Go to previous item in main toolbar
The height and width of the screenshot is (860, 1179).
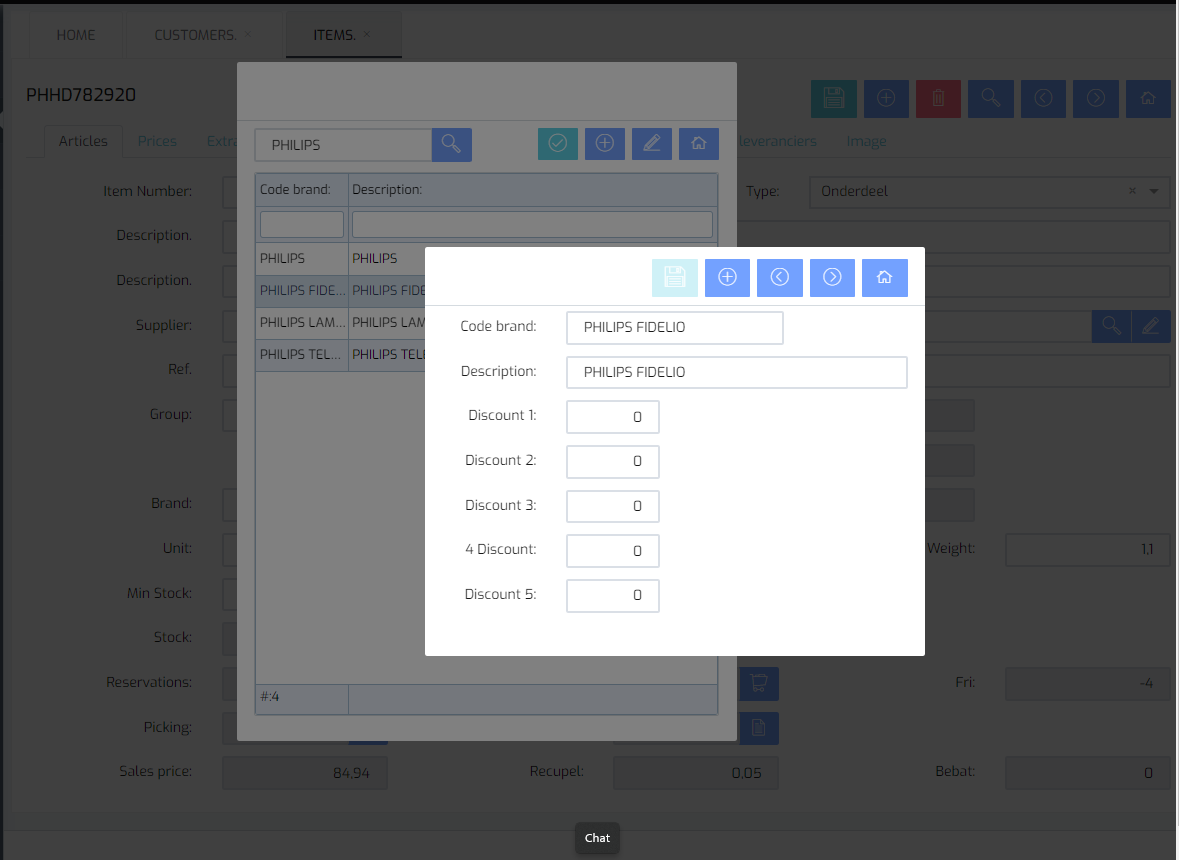1043,98
